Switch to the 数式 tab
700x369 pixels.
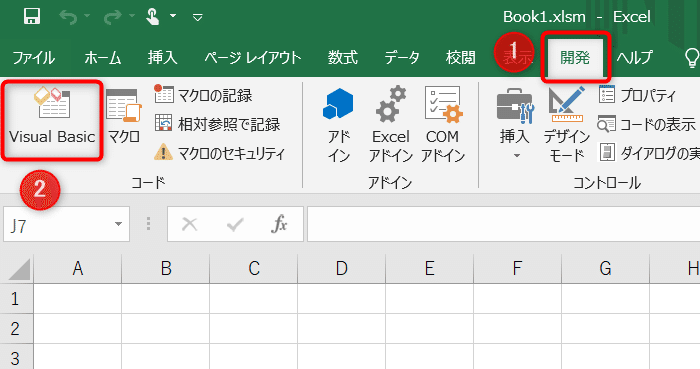343,58
